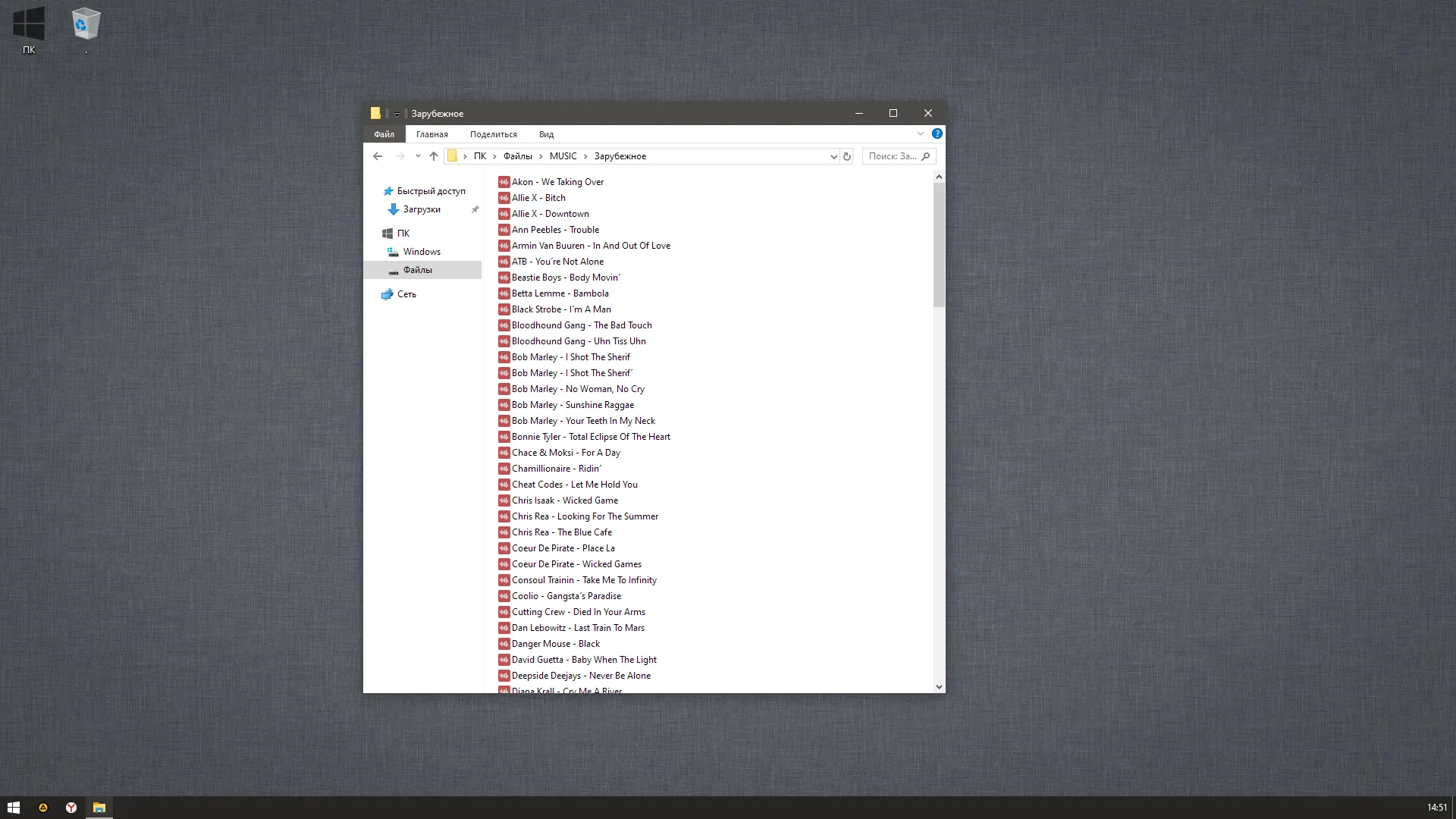The width and height of the screenshot is (1456, 819).
Task: Open the Windows Start menu
Action: point(14,808)
